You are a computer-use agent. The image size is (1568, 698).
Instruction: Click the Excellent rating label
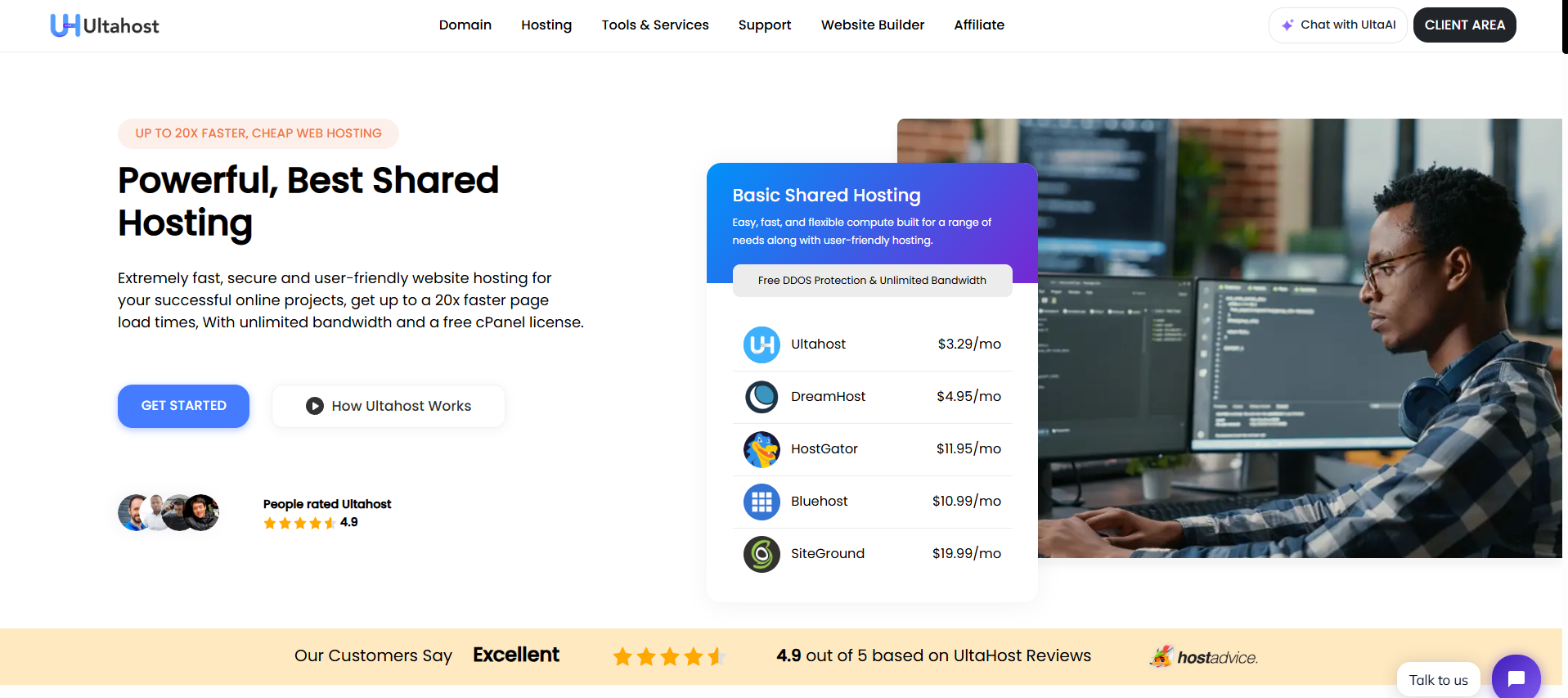click(x=516, y=655)
